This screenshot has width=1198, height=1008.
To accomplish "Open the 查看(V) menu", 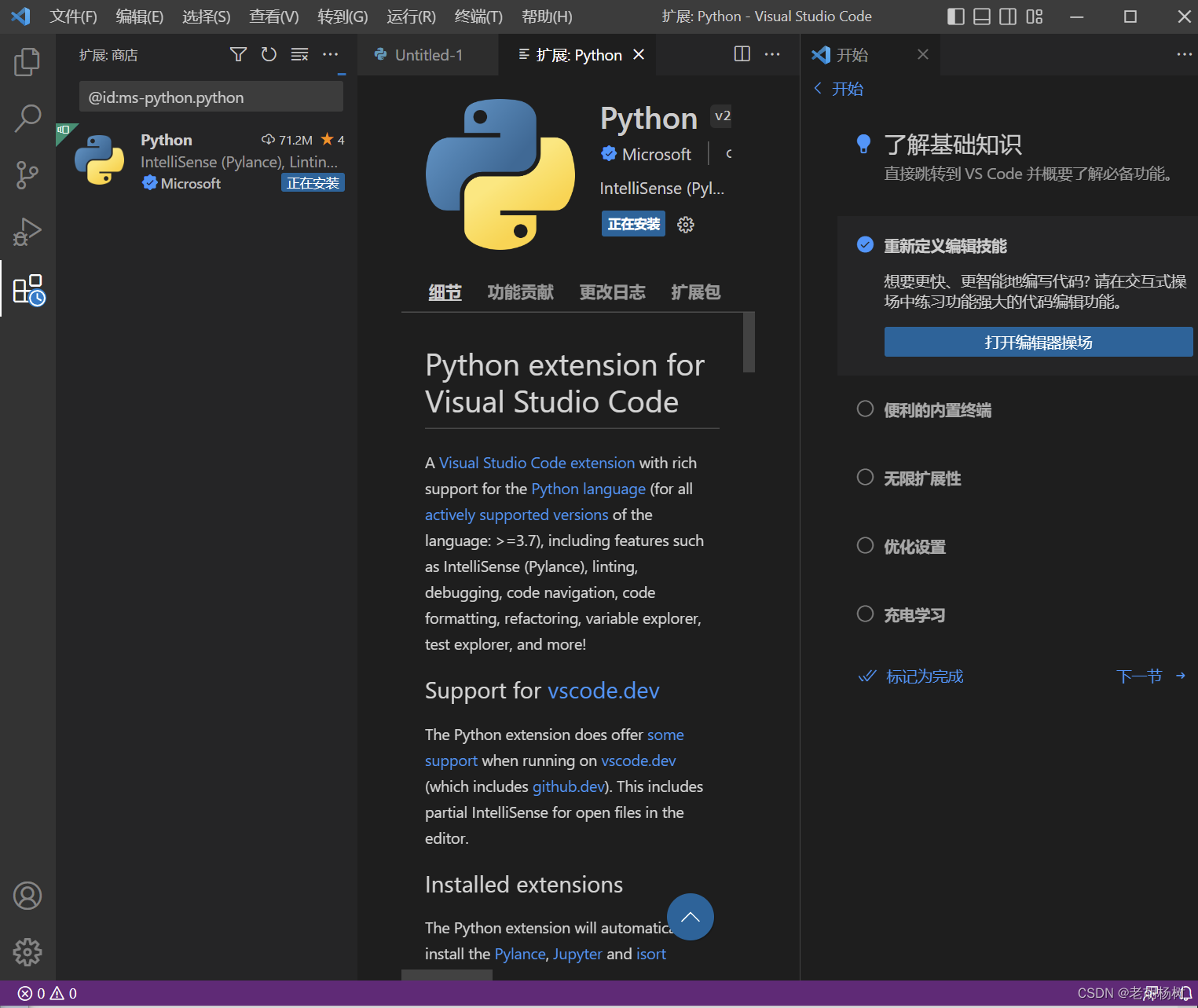I will (274, 16).
